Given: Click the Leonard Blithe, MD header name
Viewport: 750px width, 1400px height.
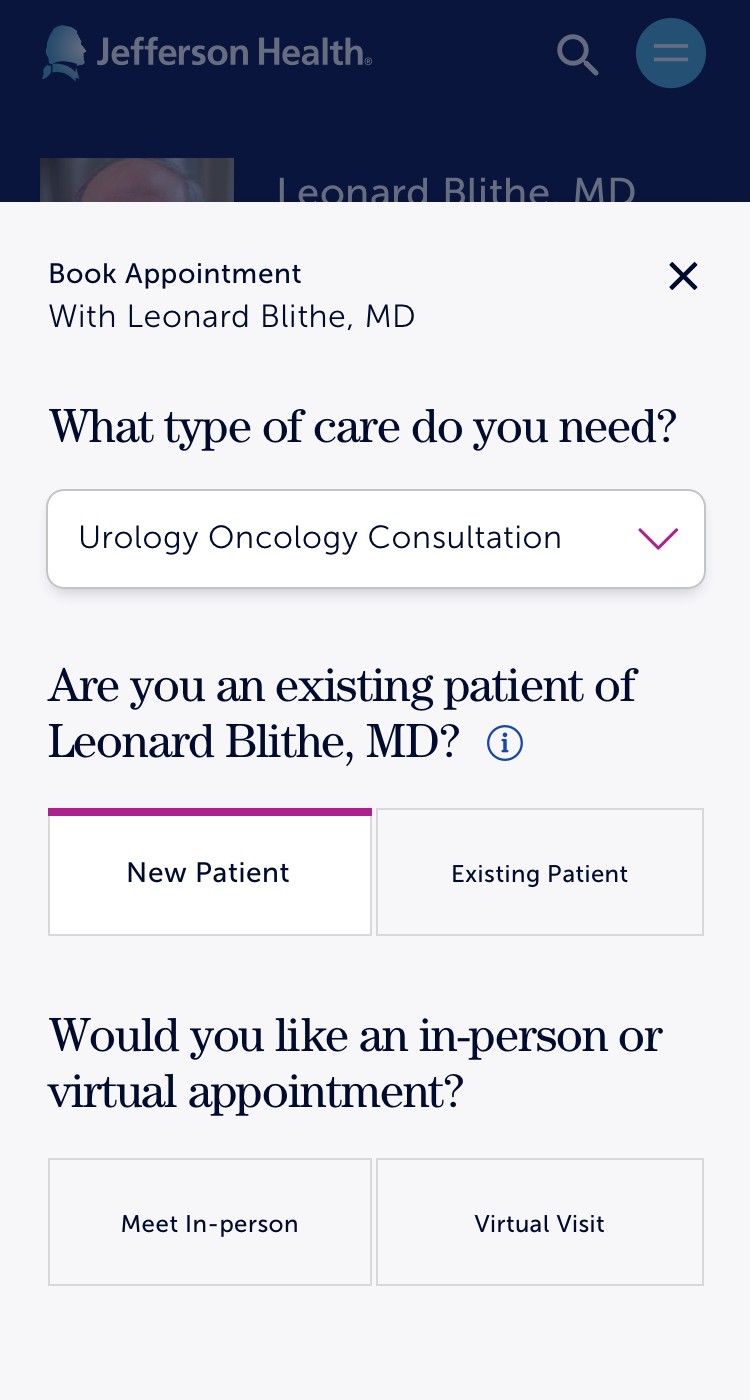Looking at the screenshot, I should pos(456,188).
